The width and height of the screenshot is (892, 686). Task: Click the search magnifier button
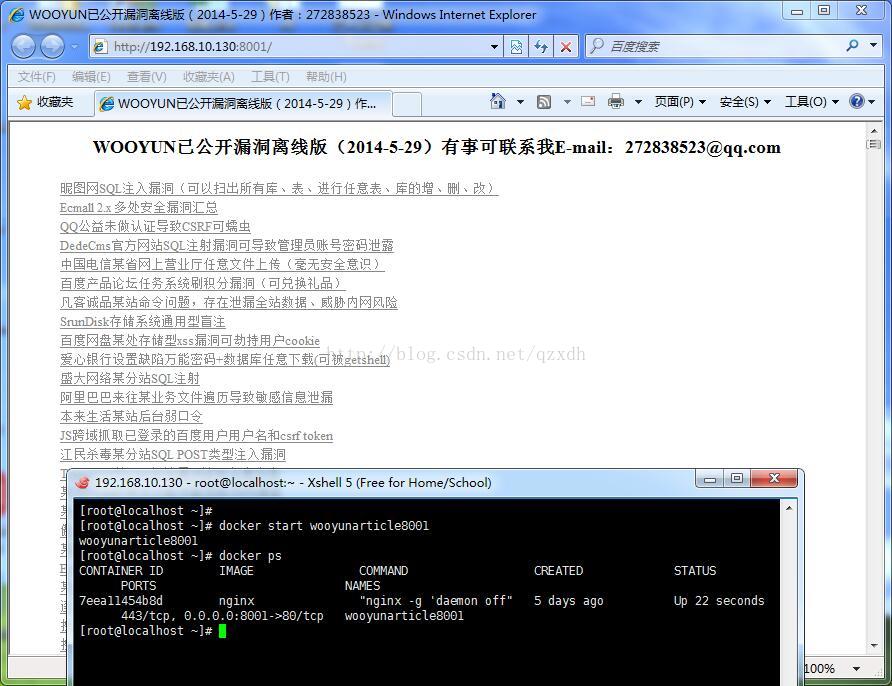[x=852, y=46]
